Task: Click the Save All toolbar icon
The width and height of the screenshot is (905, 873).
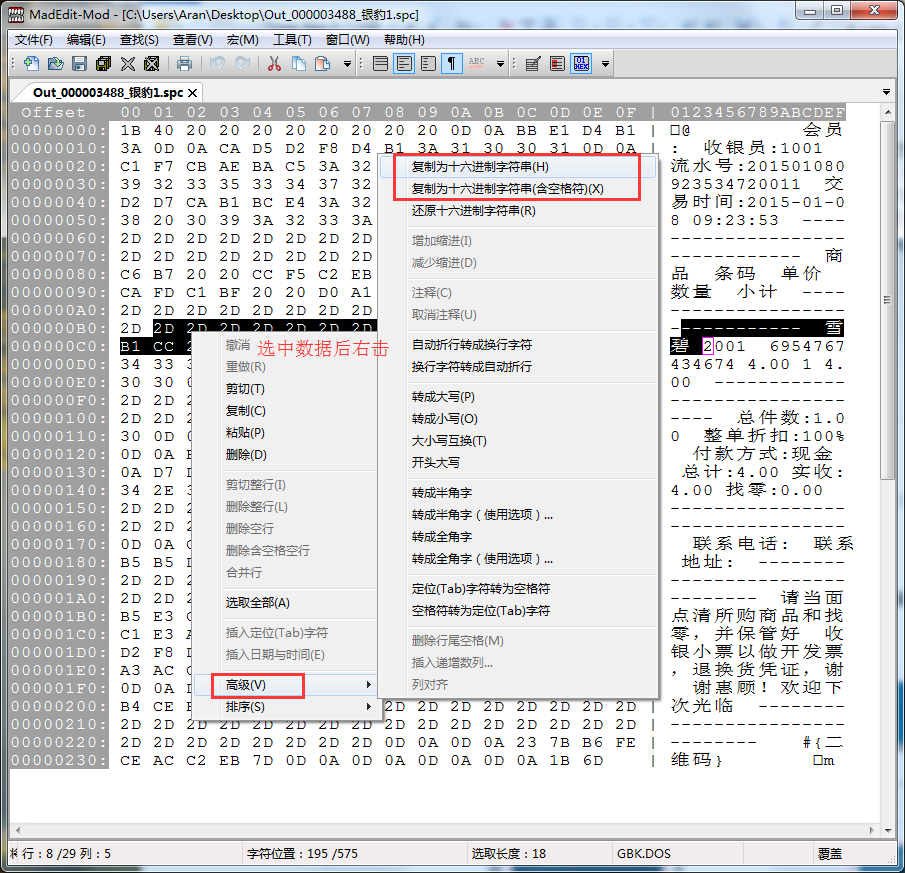Action: pos(104,63)
